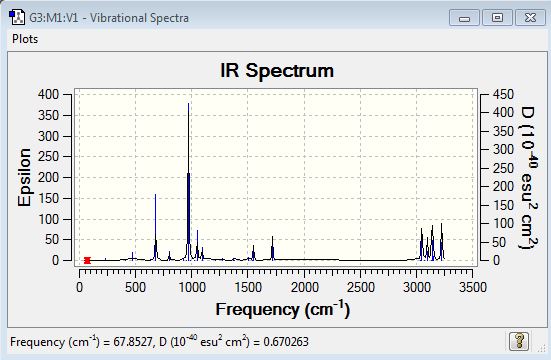Close the Vibrational Spectra window
Screen dimensions: 551x360
tap(530, 18)
